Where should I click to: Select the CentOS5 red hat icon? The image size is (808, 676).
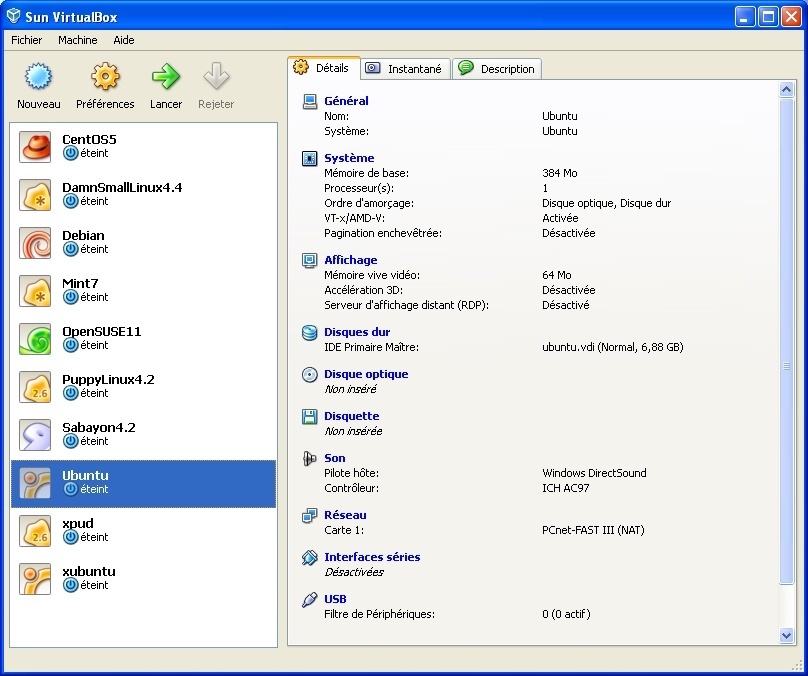click(x=35, y=146)
